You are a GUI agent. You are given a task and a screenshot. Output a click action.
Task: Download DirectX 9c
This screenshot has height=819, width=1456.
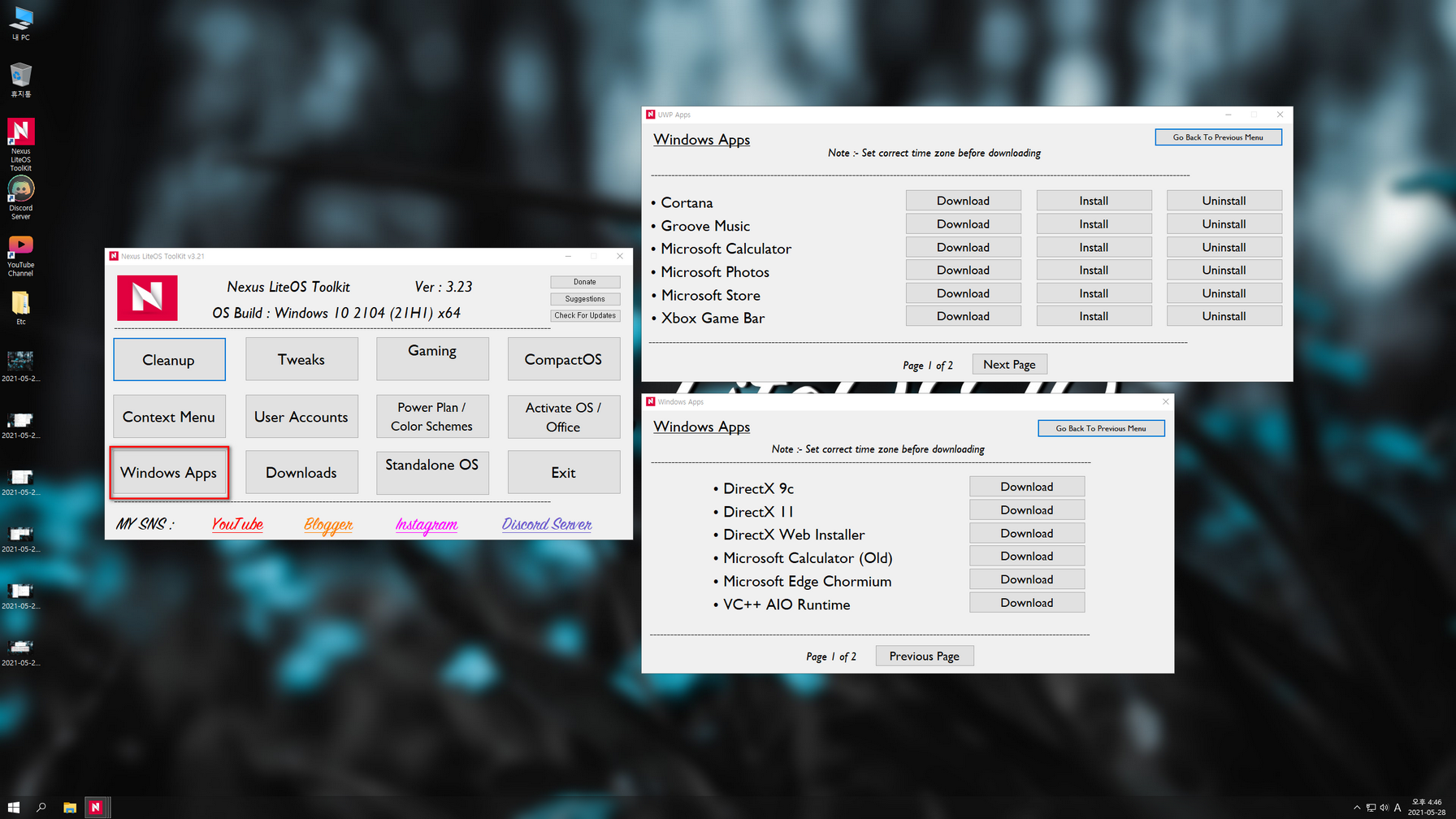1026,487
